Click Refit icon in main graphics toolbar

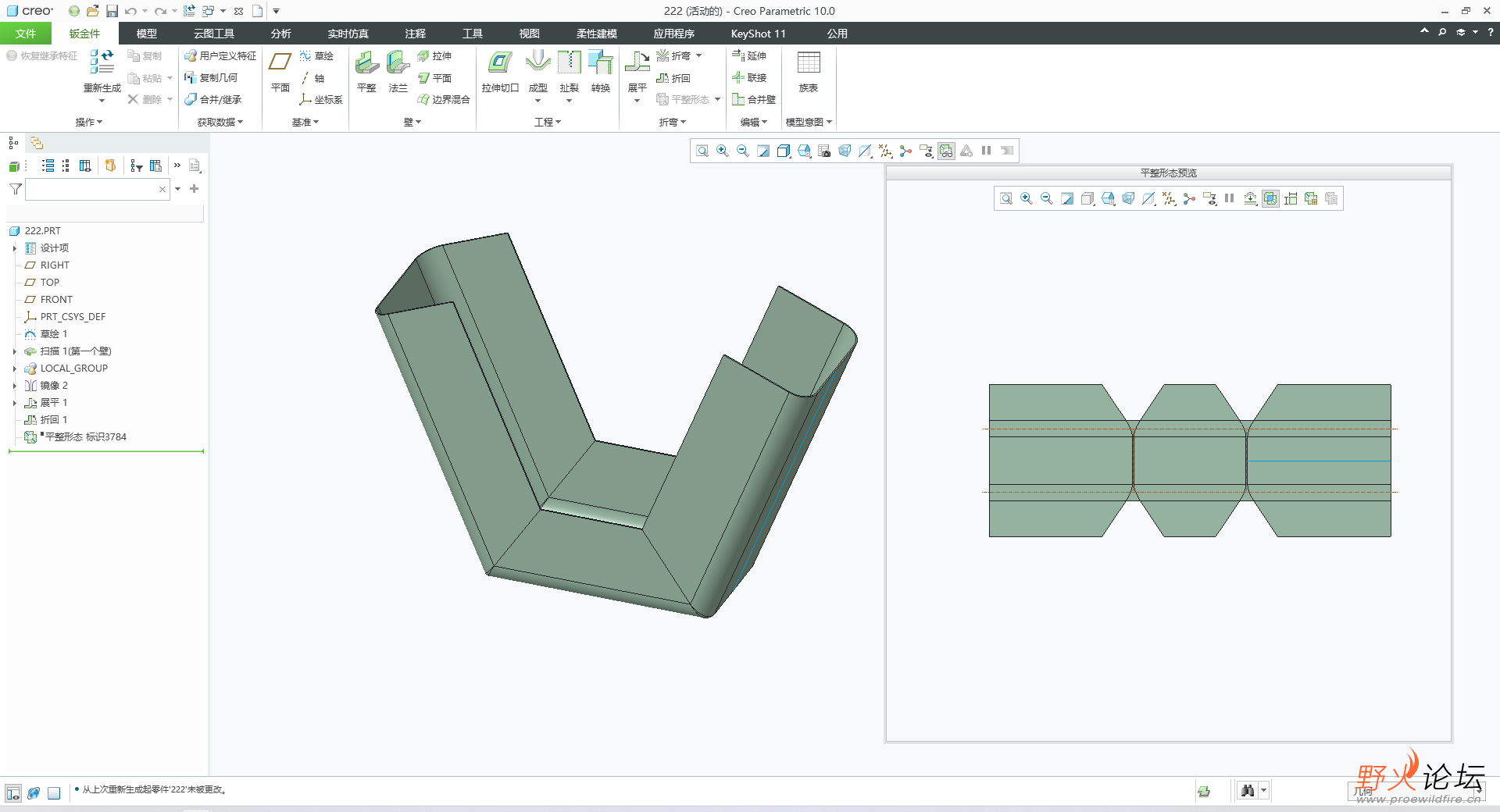(702, 151)
